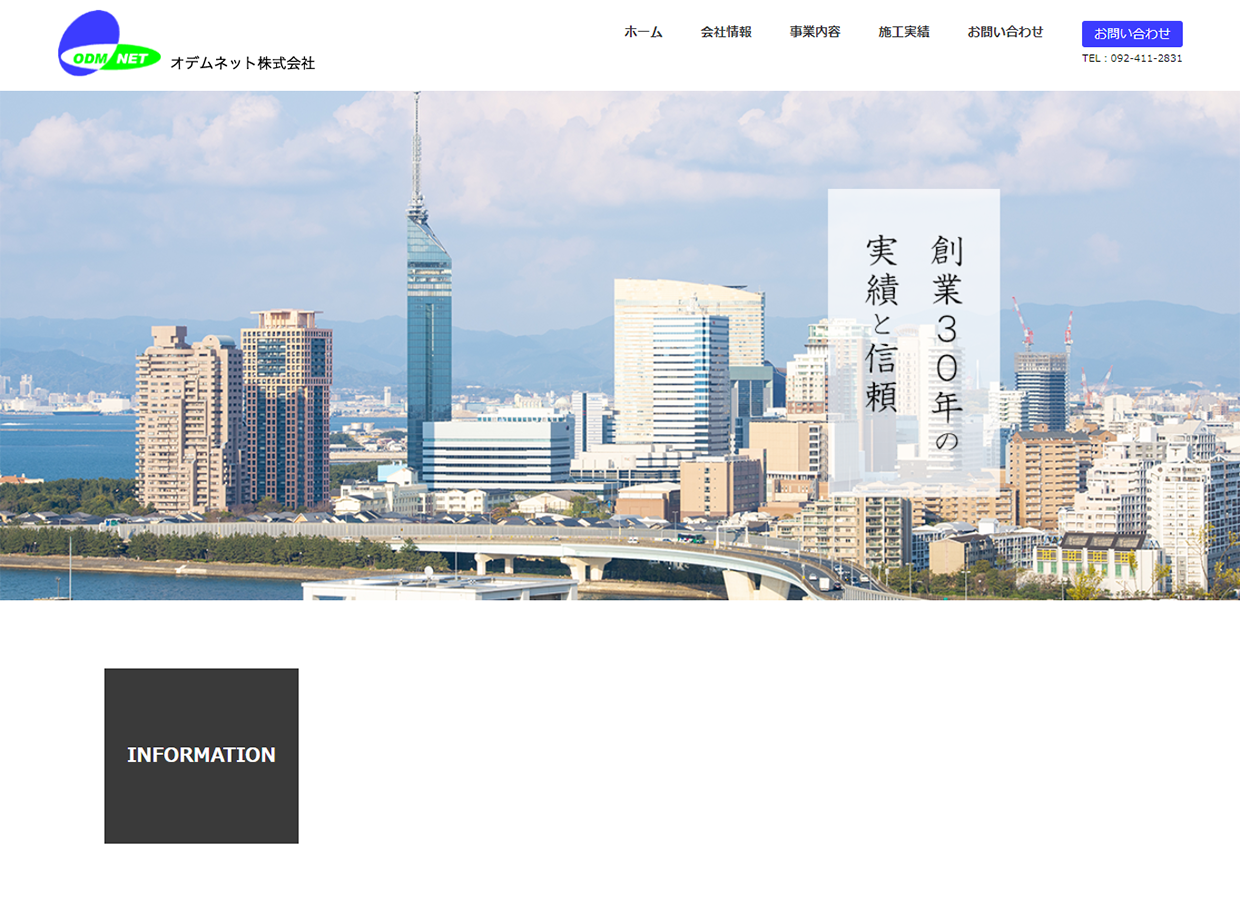The height and width of the screenshot is (900, 1240).
Task: Go to the ホーム menu item
Action: (x=643, y=32)
